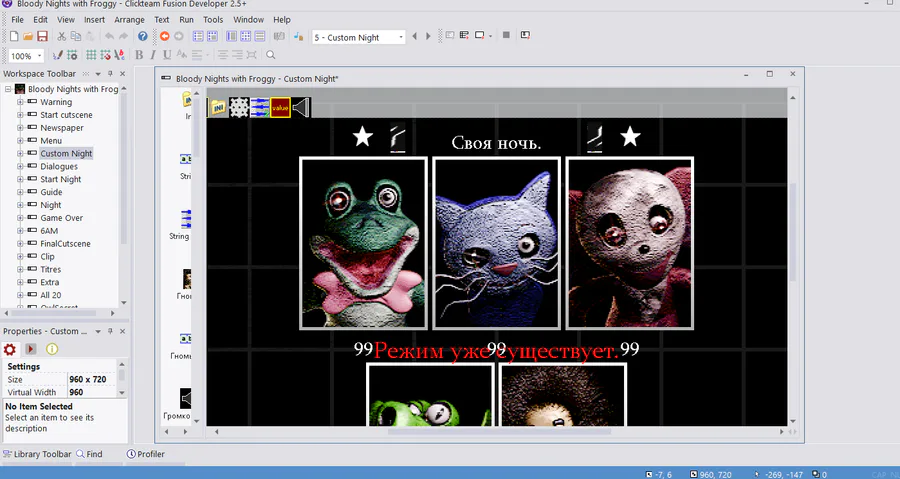Click the Bold B formatting icon
Screen dimensions: 900x479
pos(139,55)
